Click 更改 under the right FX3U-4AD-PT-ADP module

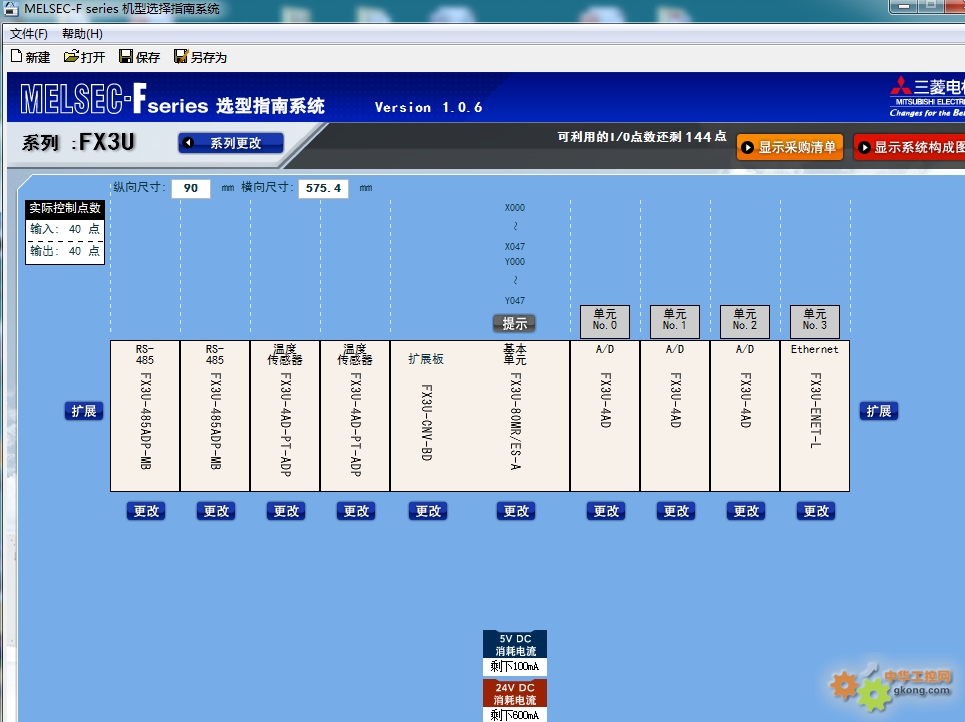tap(356, 511)
